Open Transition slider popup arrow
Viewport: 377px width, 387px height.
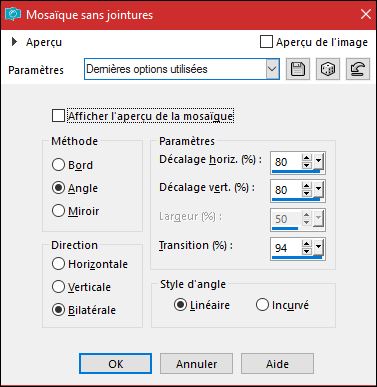(x=319, y=247)
